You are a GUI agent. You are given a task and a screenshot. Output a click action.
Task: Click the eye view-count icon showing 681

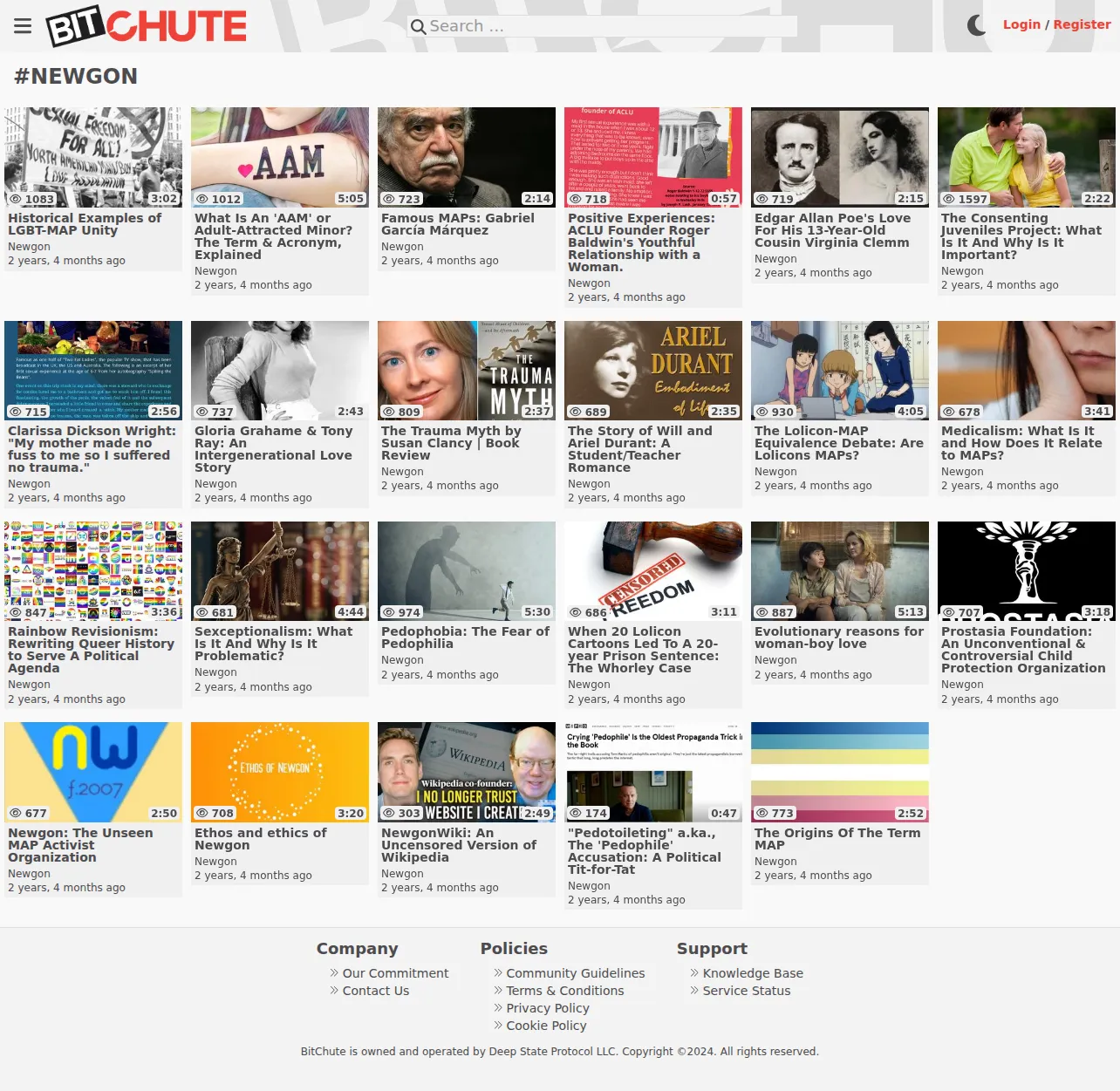click(x=202, y=612)
